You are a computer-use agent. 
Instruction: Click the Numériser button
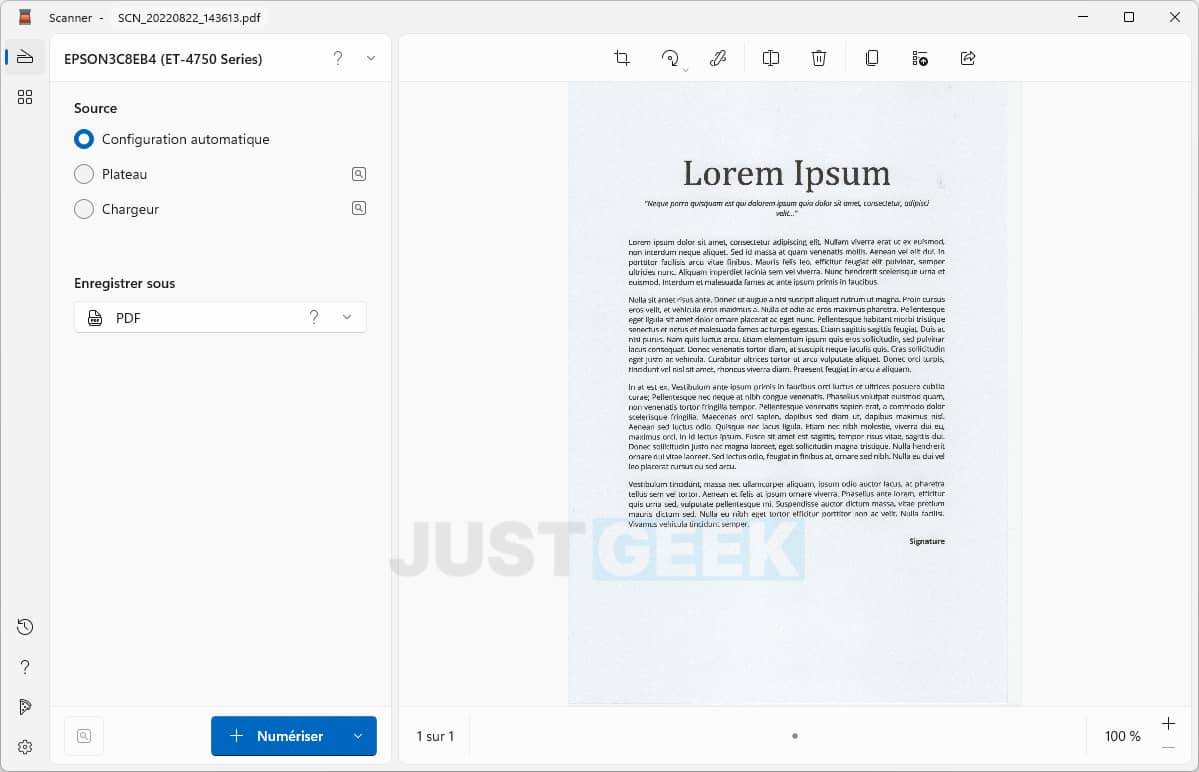coord(276,736)
